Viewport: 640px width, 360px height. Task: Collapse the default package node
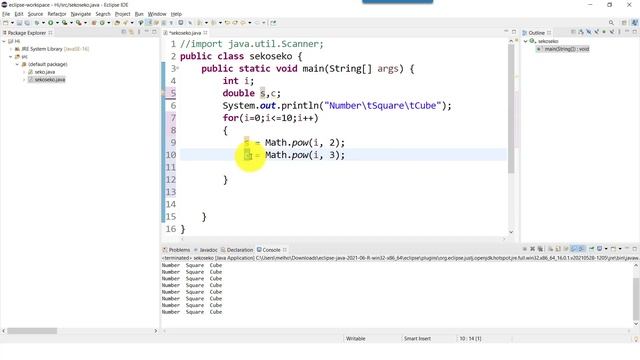point(18,64)
